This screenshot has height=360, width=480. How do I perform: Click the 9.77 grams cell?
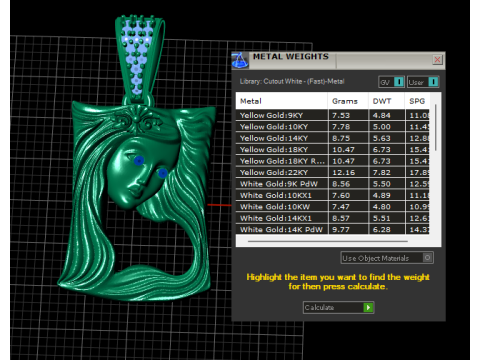point(348,229)
